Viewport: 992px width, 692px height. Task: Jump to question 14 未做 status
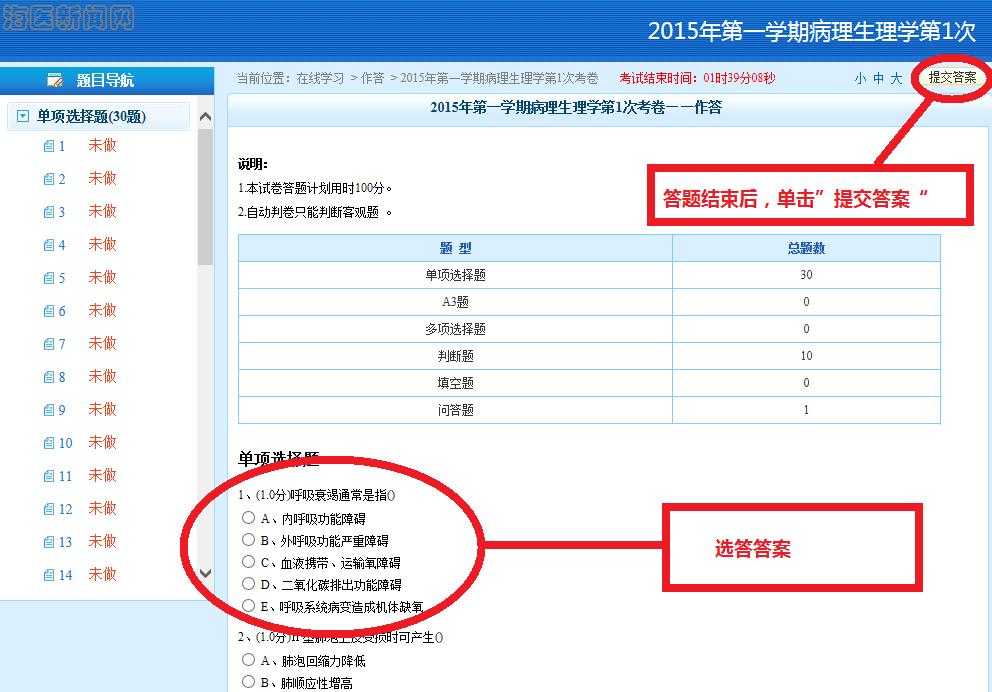(x=102, y=574)
